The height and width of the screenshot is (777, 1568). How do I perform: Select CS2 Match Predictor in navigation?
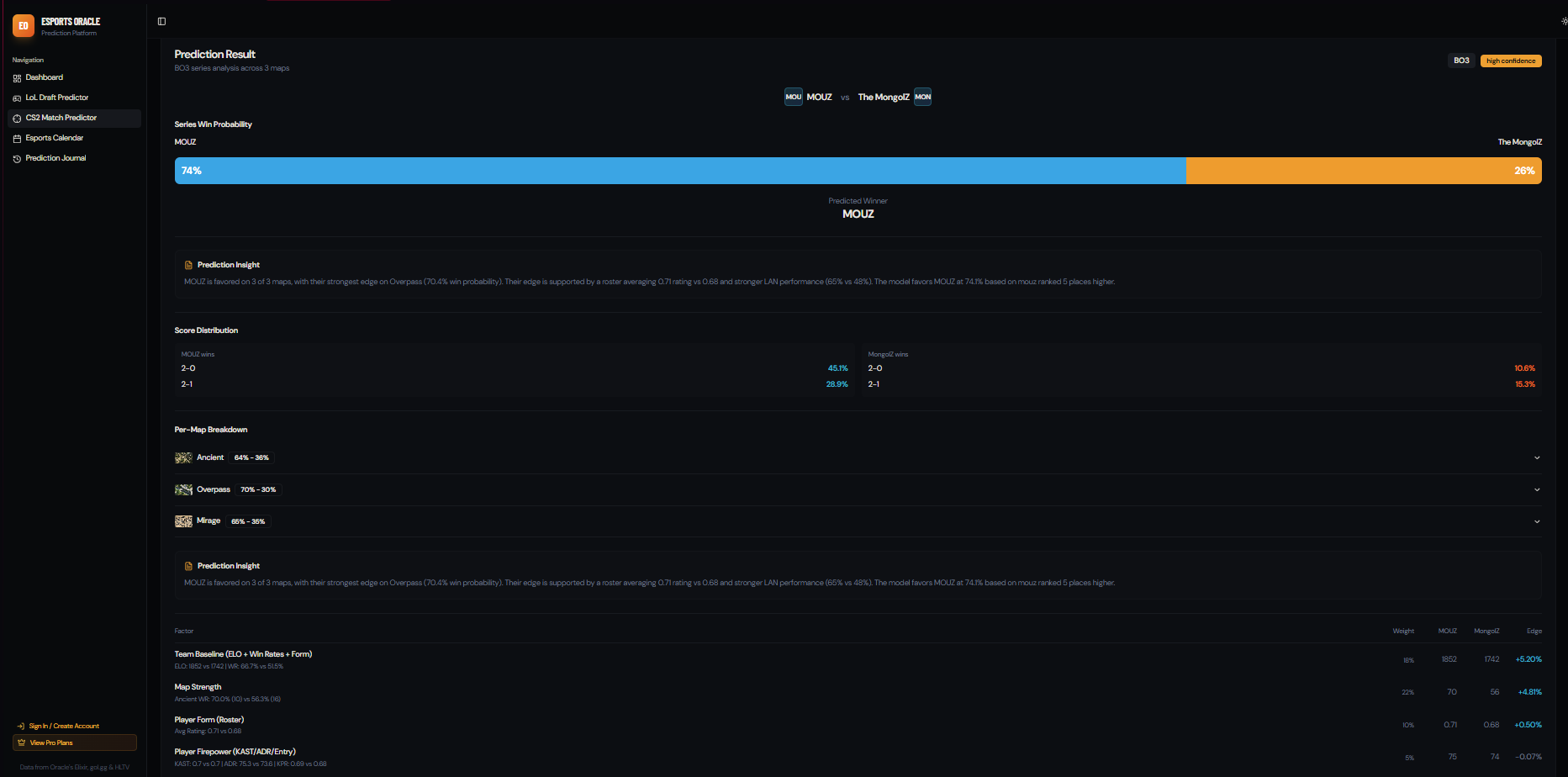pyautogui.click(x=74, y=119)
